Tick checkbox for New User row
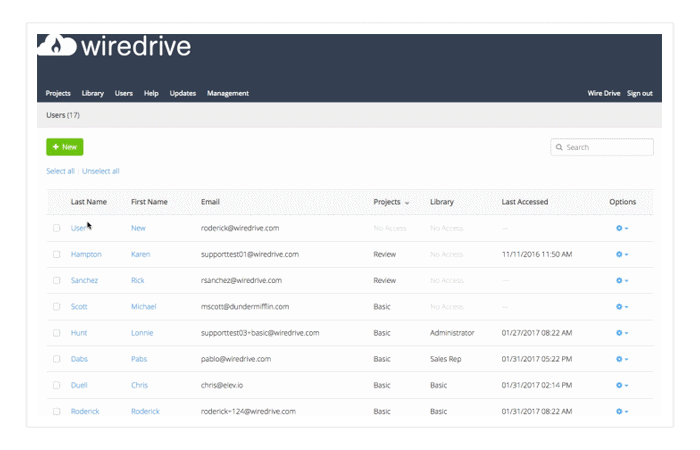Screen dimensions: 700x450 point(56,228)
